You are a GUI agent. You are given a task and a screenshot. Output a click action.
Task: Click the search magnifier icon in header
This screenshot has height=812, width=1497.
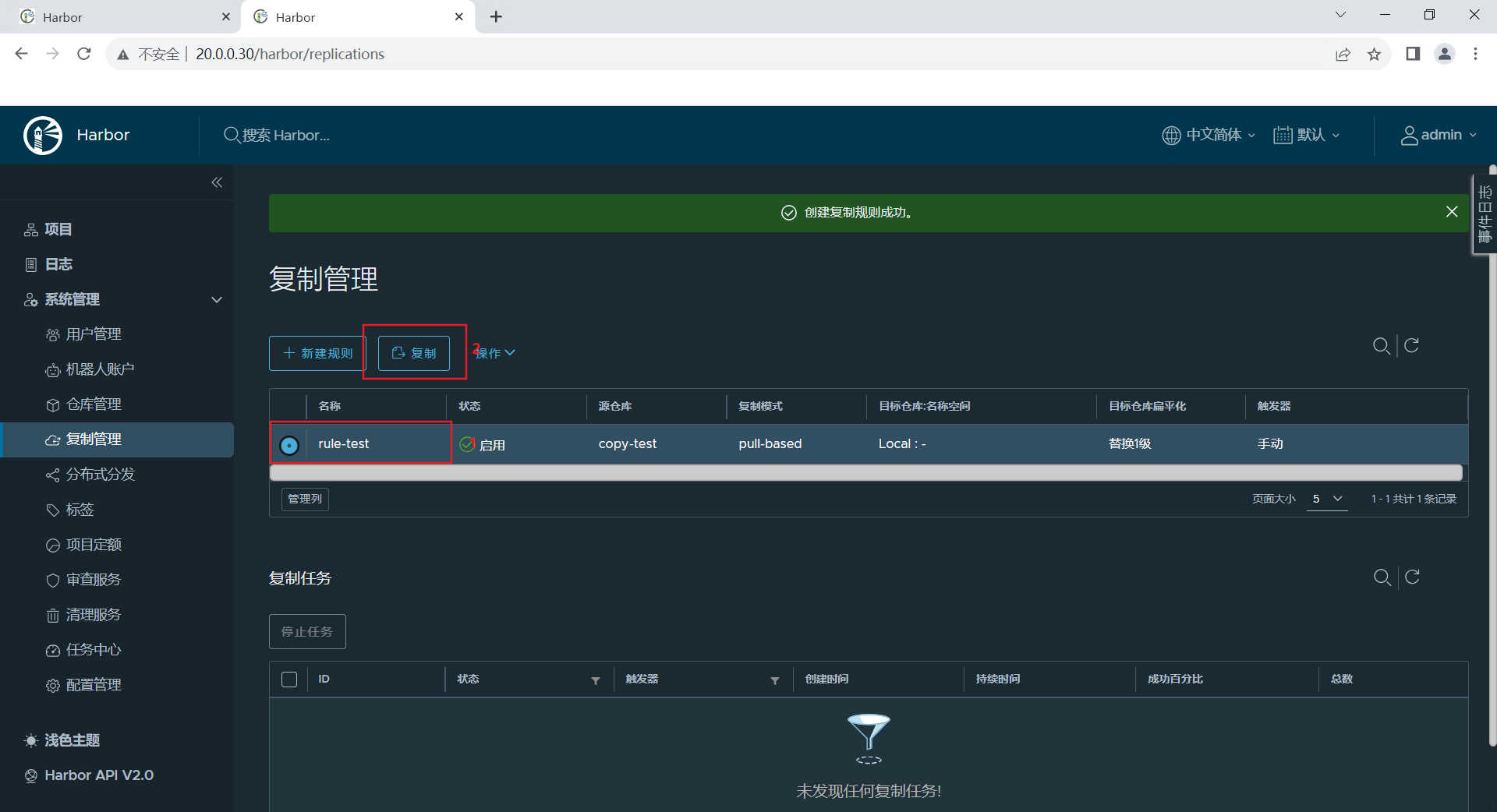pos(232,135)
